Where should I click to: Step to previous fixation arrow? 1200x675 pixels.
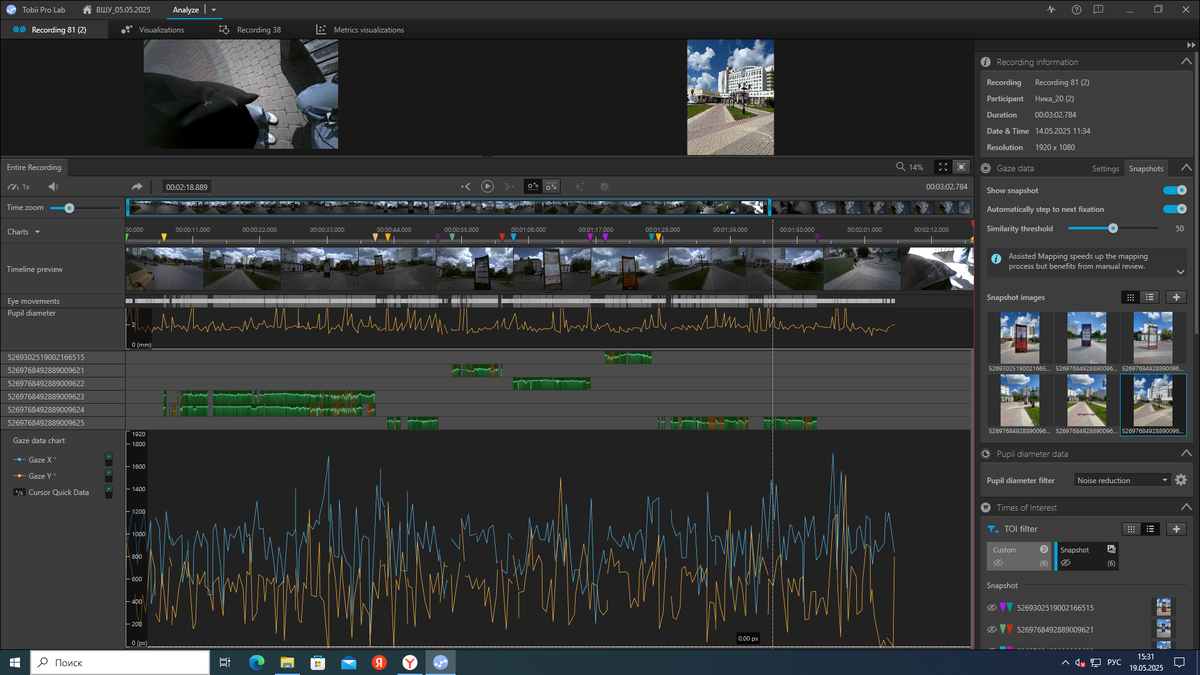[x=465, y=187]
